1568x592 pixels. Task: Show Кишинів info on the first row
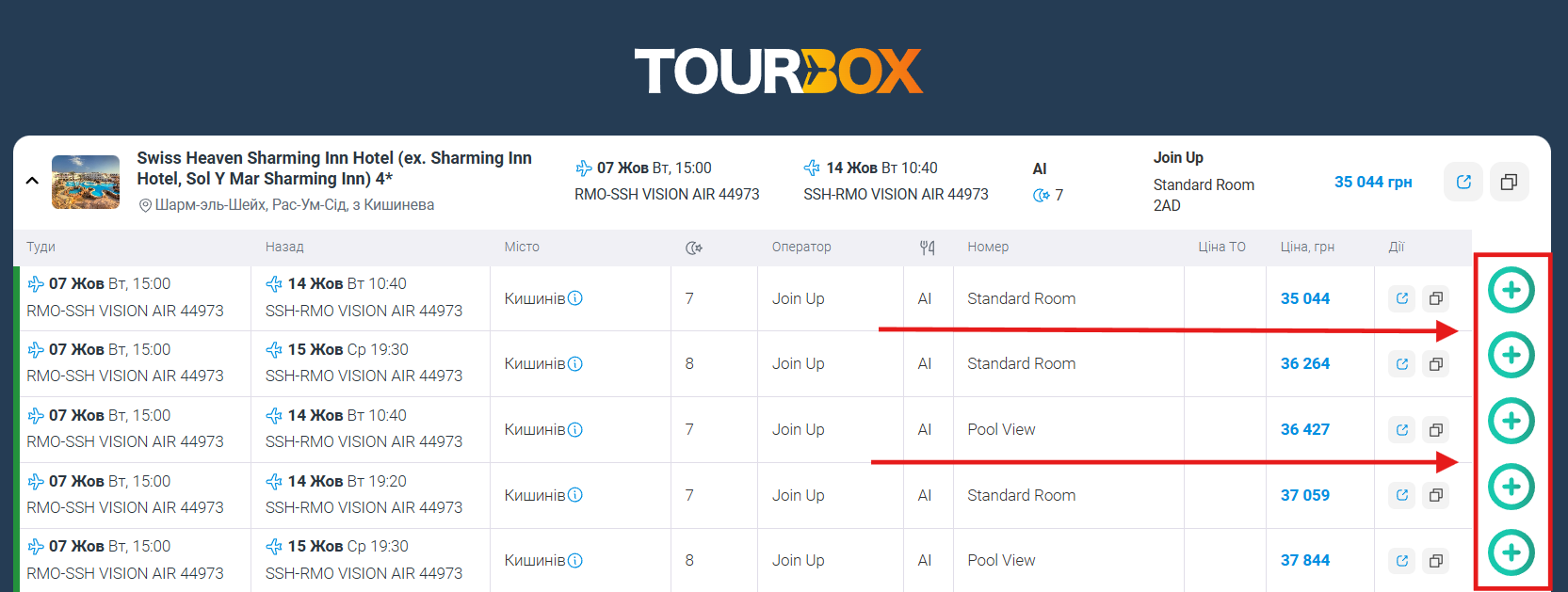point(575,298)
